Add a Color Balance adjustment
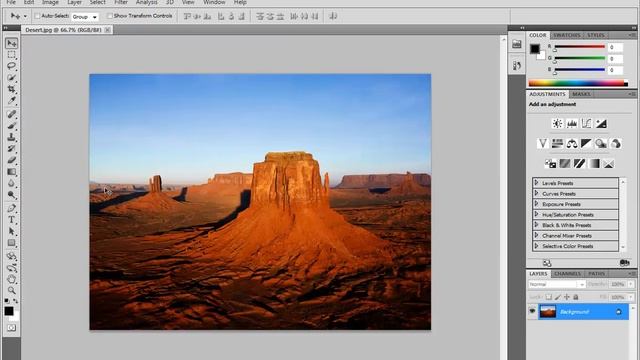 (572, 143)
